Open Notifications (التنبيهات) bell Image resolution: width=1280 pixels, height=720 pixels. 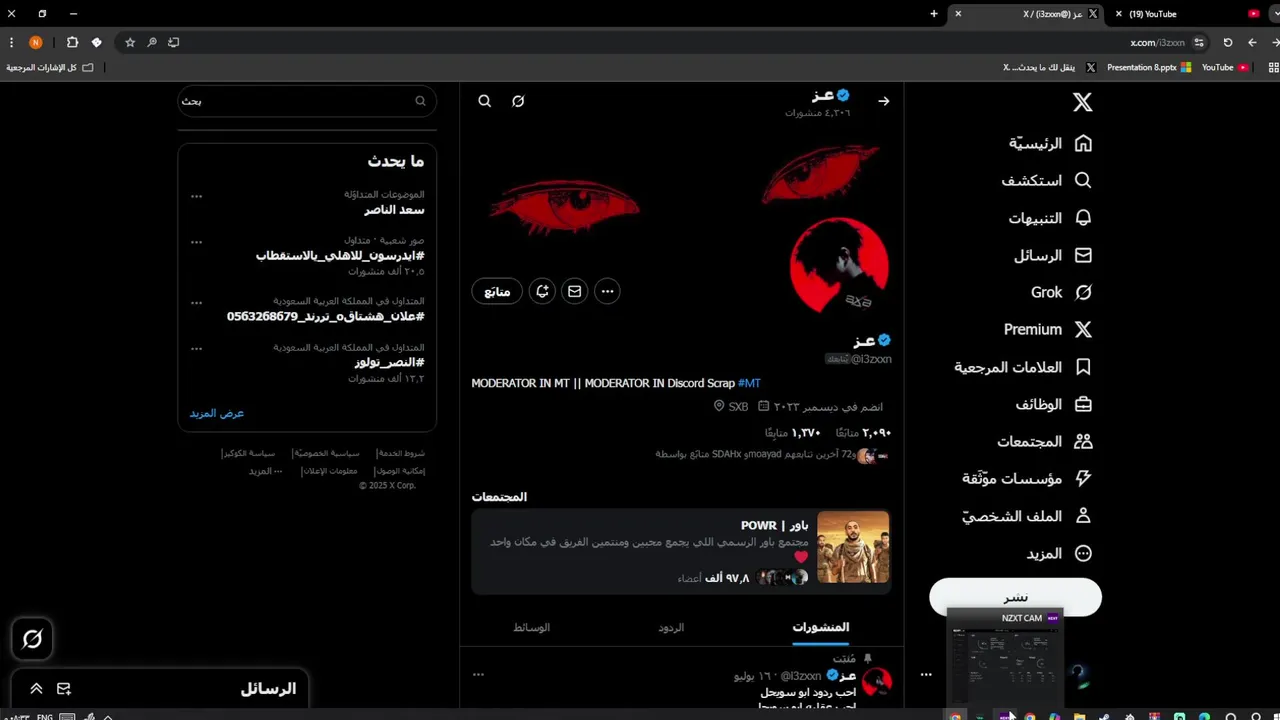pyautogui.click(x=1050, y=218)
